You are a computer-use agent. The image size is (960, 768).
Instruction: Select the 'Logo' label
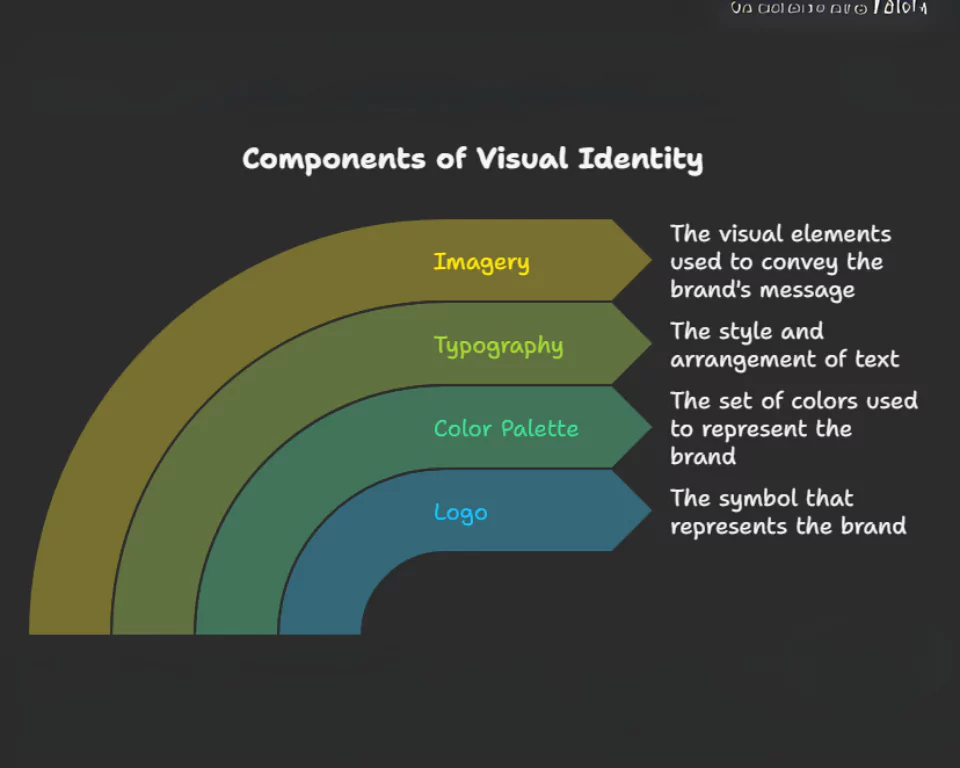(x=460, y=513)
